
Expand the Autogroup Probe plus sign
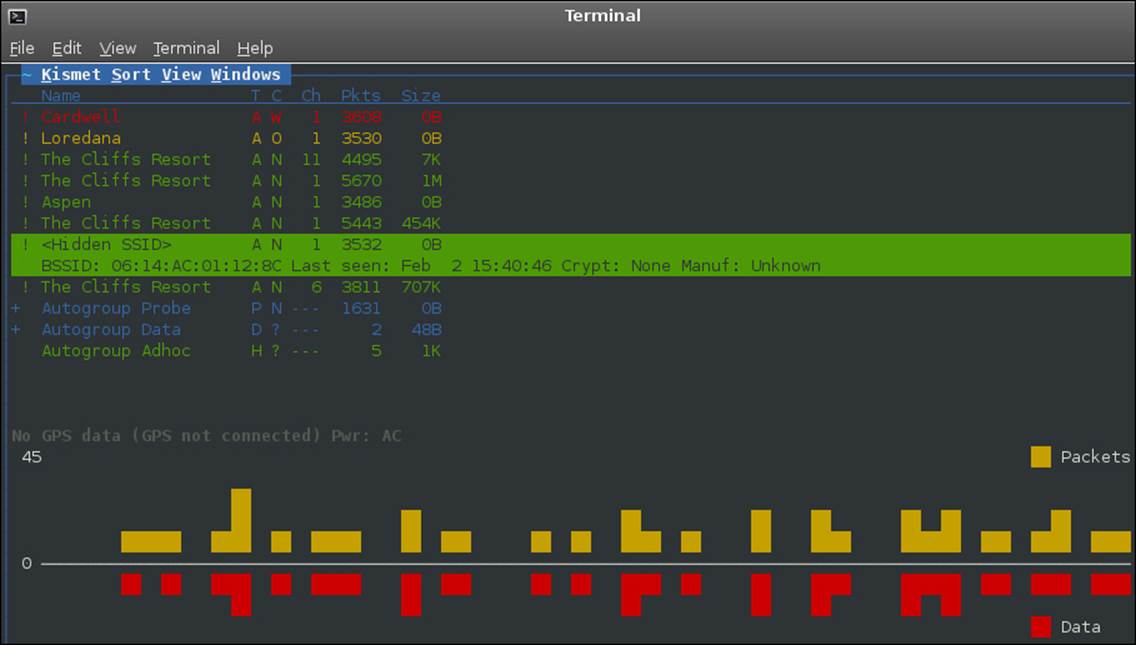coord(15,308)
